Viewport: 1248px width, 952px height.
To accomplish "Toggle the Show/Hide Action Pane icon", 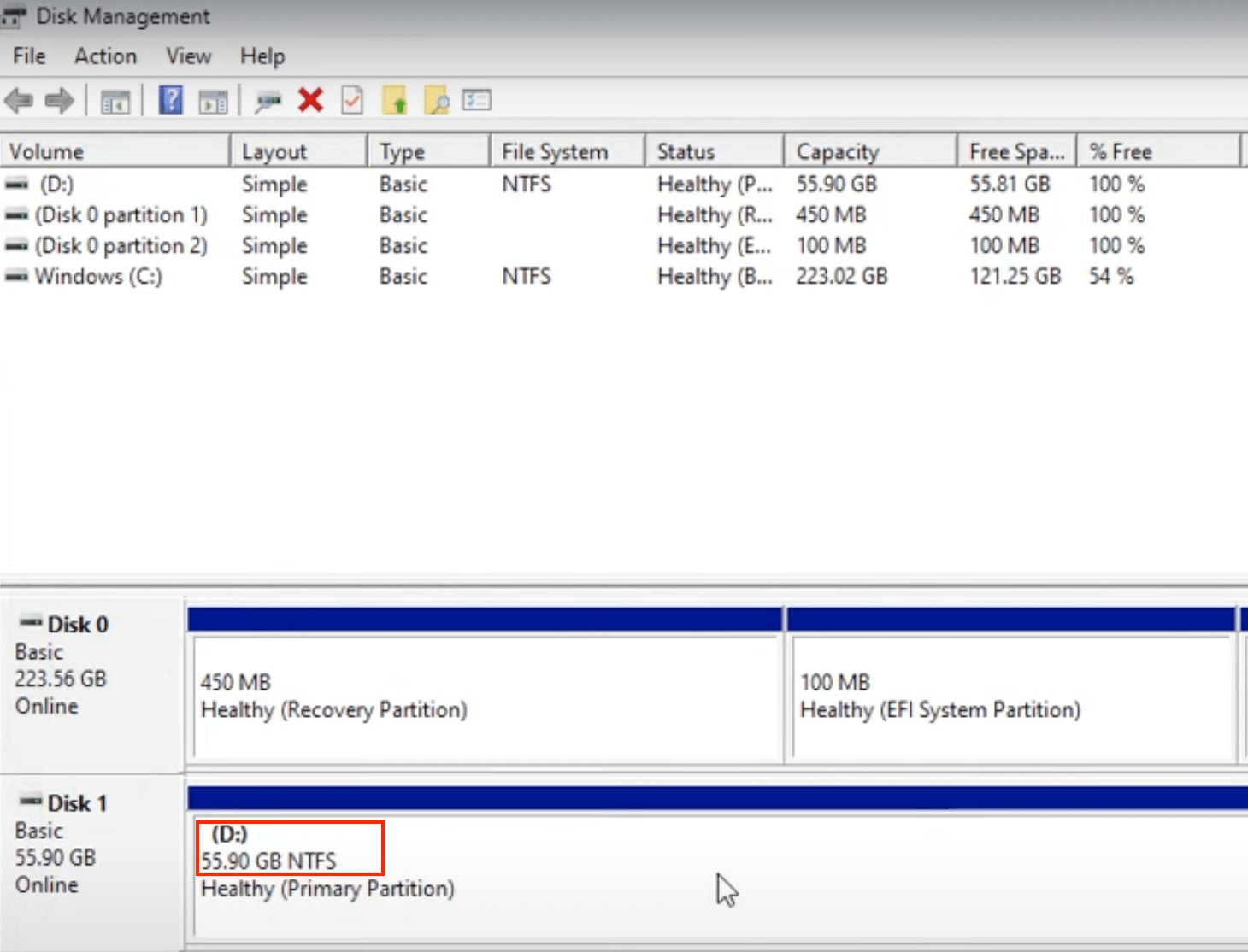I will pos(213,102).
